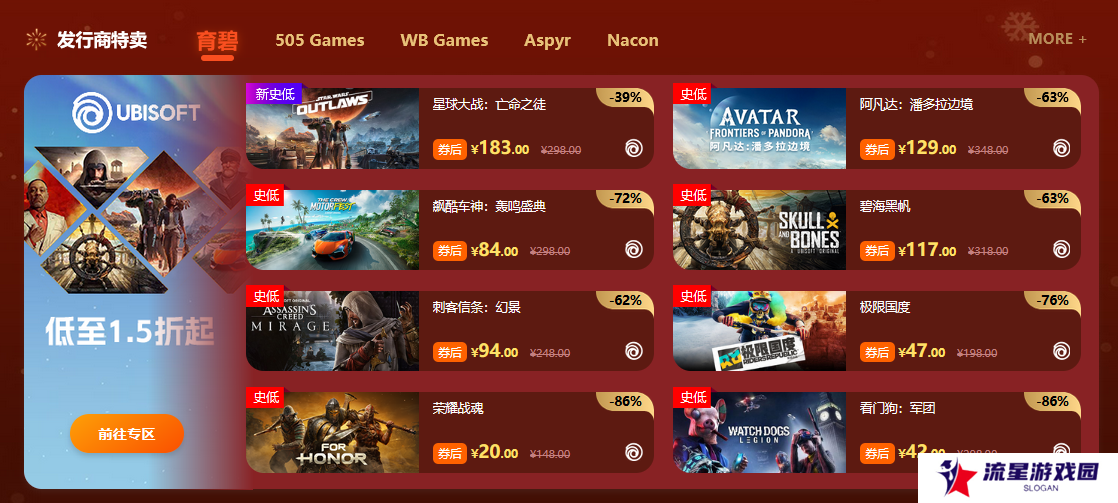Viewport: 1118px width, 503px height.
Task: Switch to the 505 Games tab
Action: [319, 41]
